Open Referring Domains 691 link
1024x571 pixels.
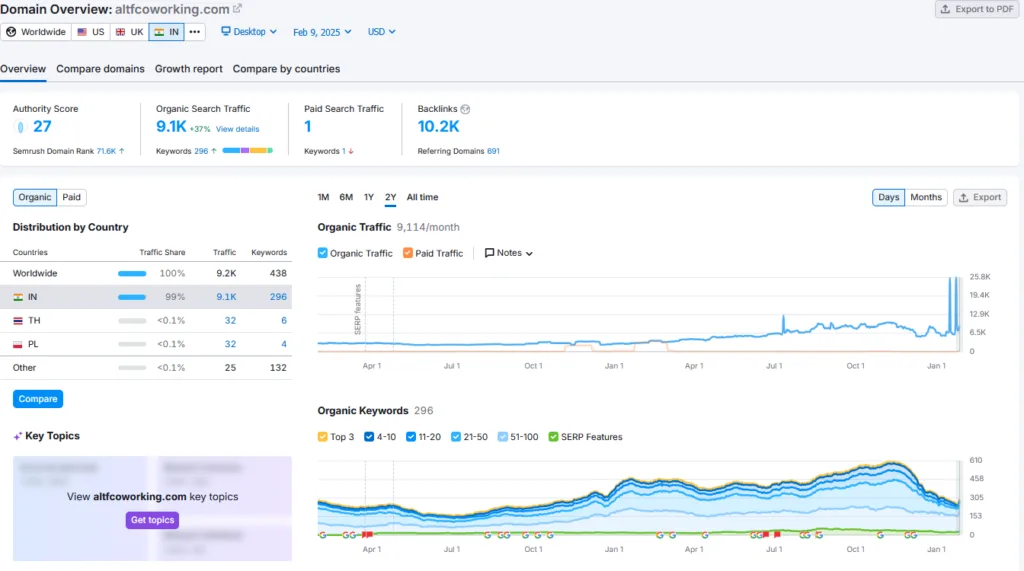click(493, 151)
